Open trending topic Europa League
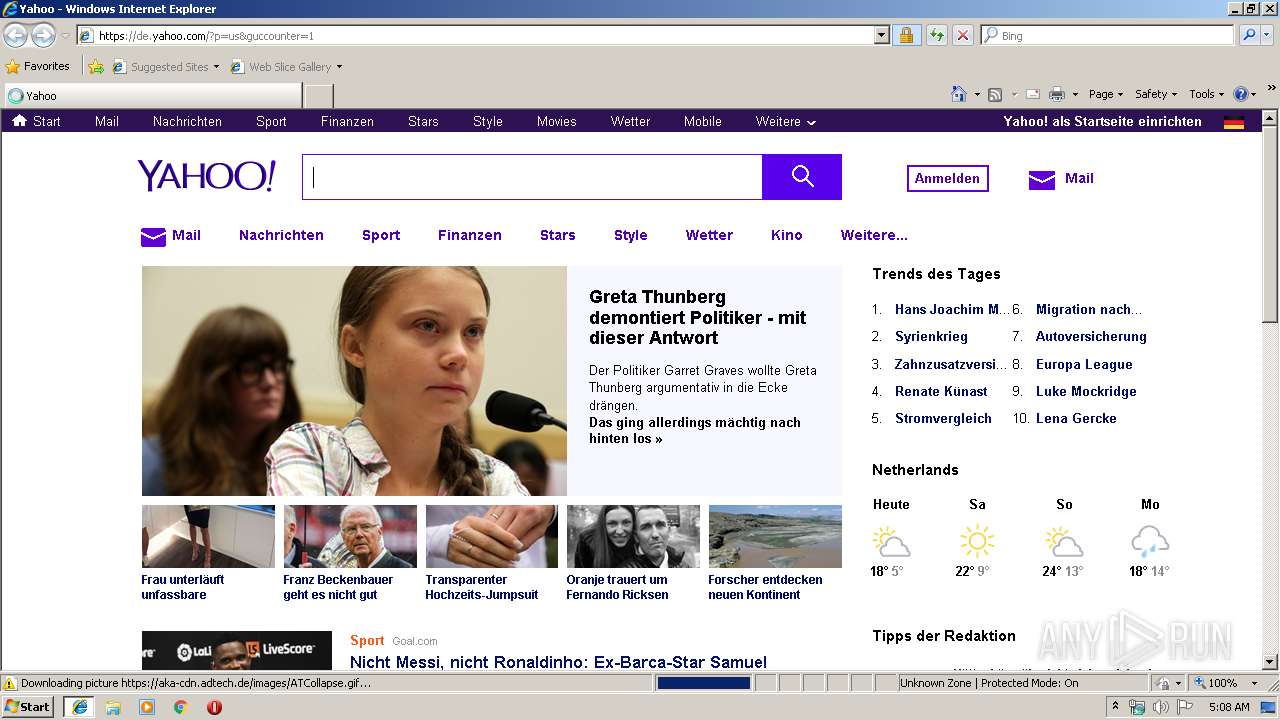The width and height of the screenshot is (1280, 720). point(1084,364)
